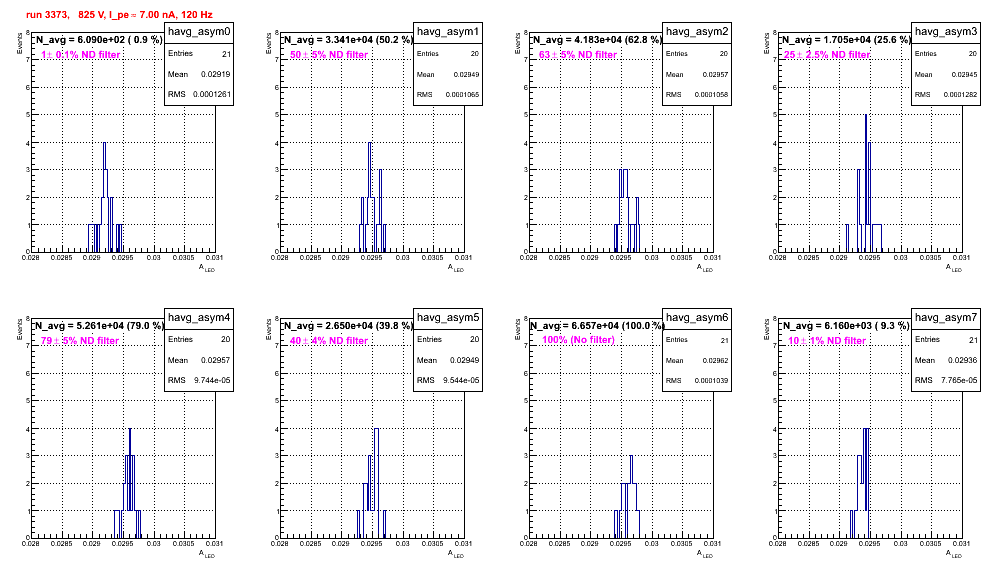This screenshot has height=572, width=996.
Task: Click the N_avg = 6.657e+04 label
Action: (x=597, y=326)
